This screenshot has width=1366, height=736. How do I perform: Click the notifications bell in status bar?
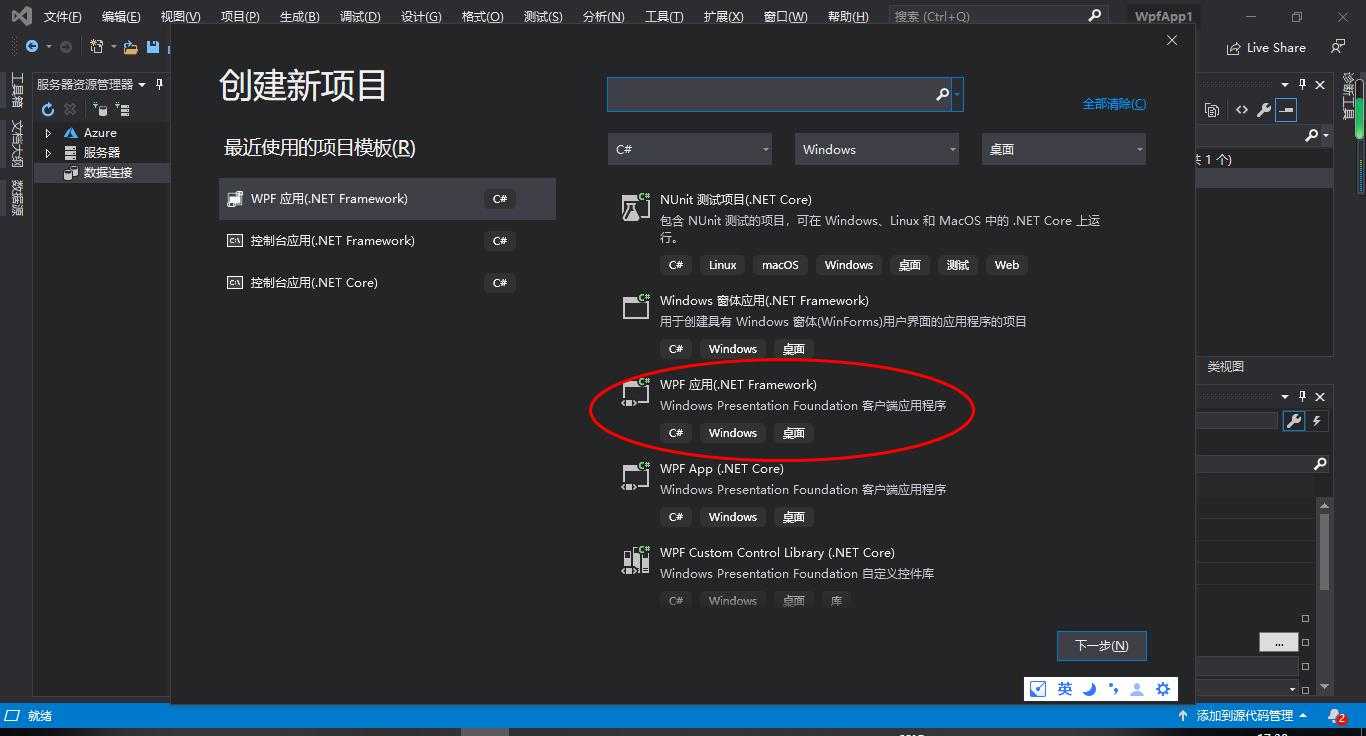[1336, 716]
